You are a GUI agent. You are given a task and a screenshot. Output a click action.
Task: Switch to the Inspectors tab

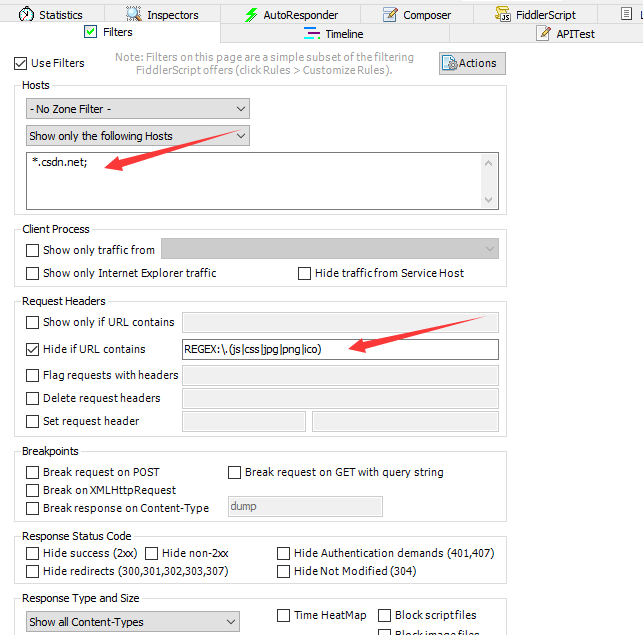162,15
